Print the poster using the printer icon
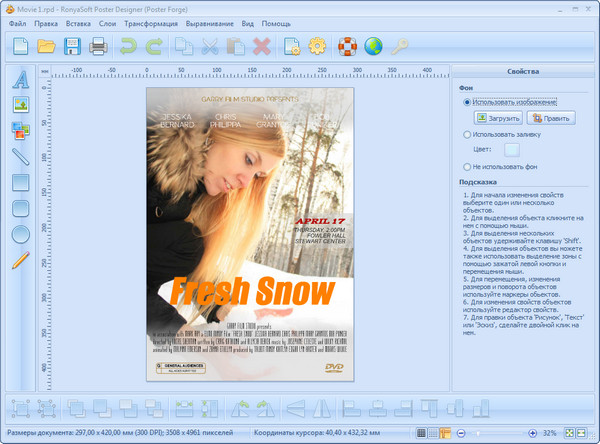 point(98,45)
